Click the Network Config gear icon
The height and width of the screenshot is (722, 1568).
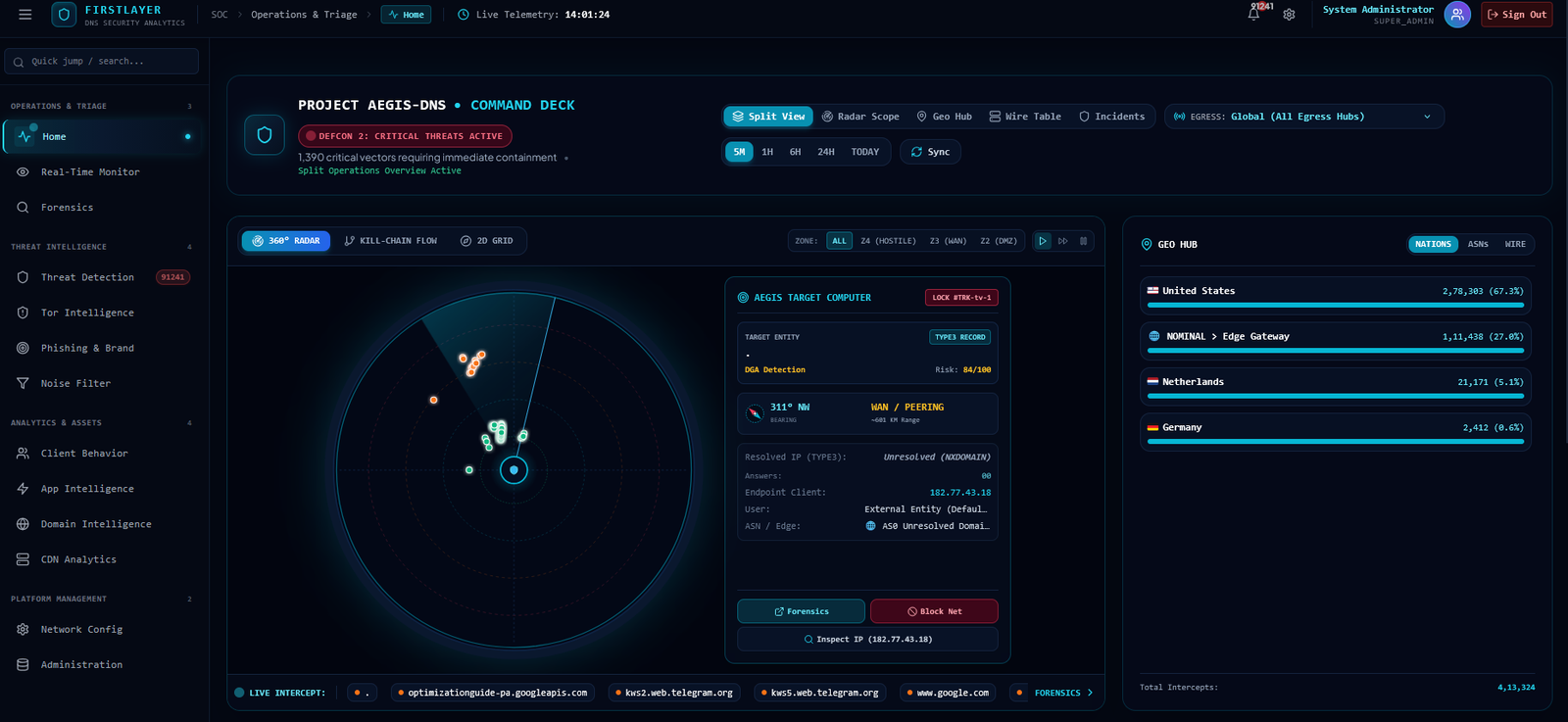23,630
